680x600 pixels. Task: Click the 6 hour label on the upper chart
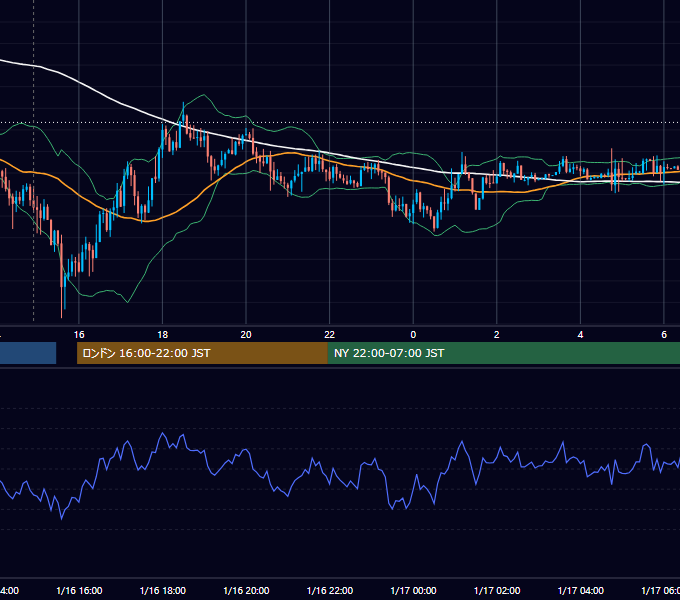tap(664, 335)
